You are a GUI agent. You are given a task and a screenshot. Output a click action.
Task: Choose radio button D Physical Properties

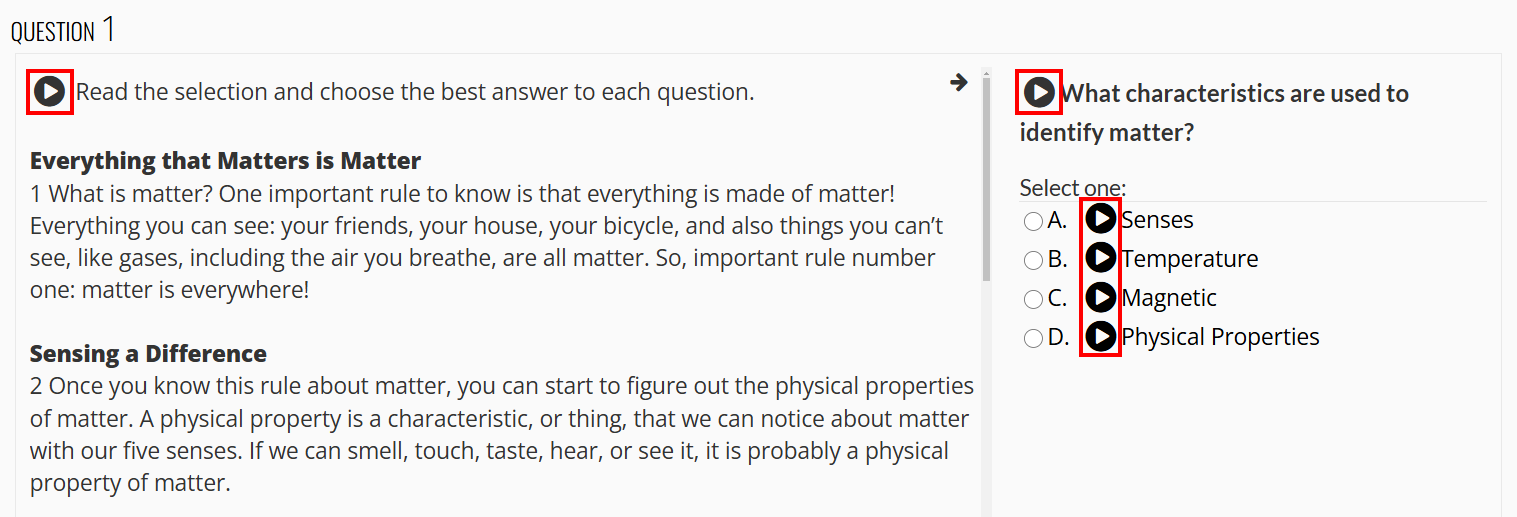coord(1033,338)
